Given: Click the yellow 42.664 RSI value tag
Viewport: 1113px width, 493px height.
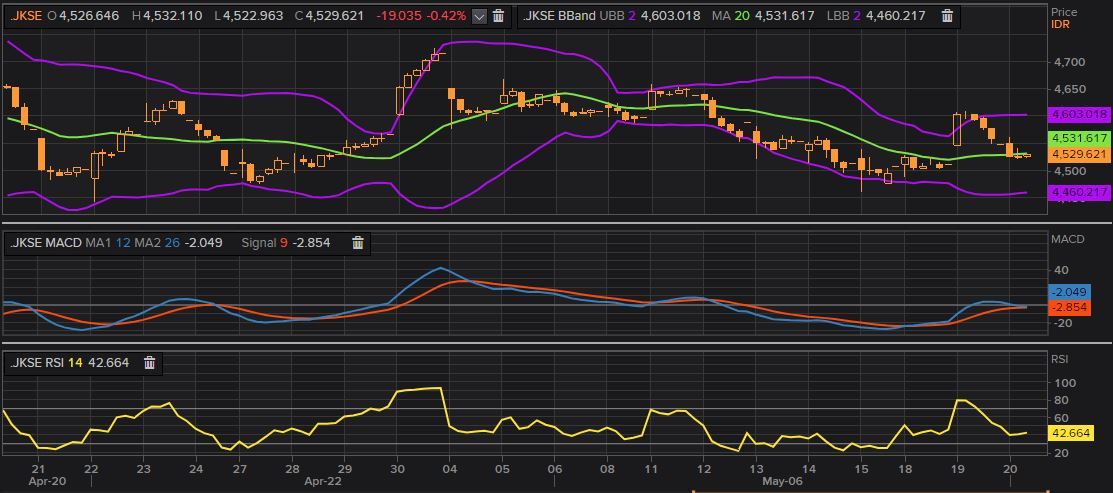Looking at the screenshot, I should 1071,433.
